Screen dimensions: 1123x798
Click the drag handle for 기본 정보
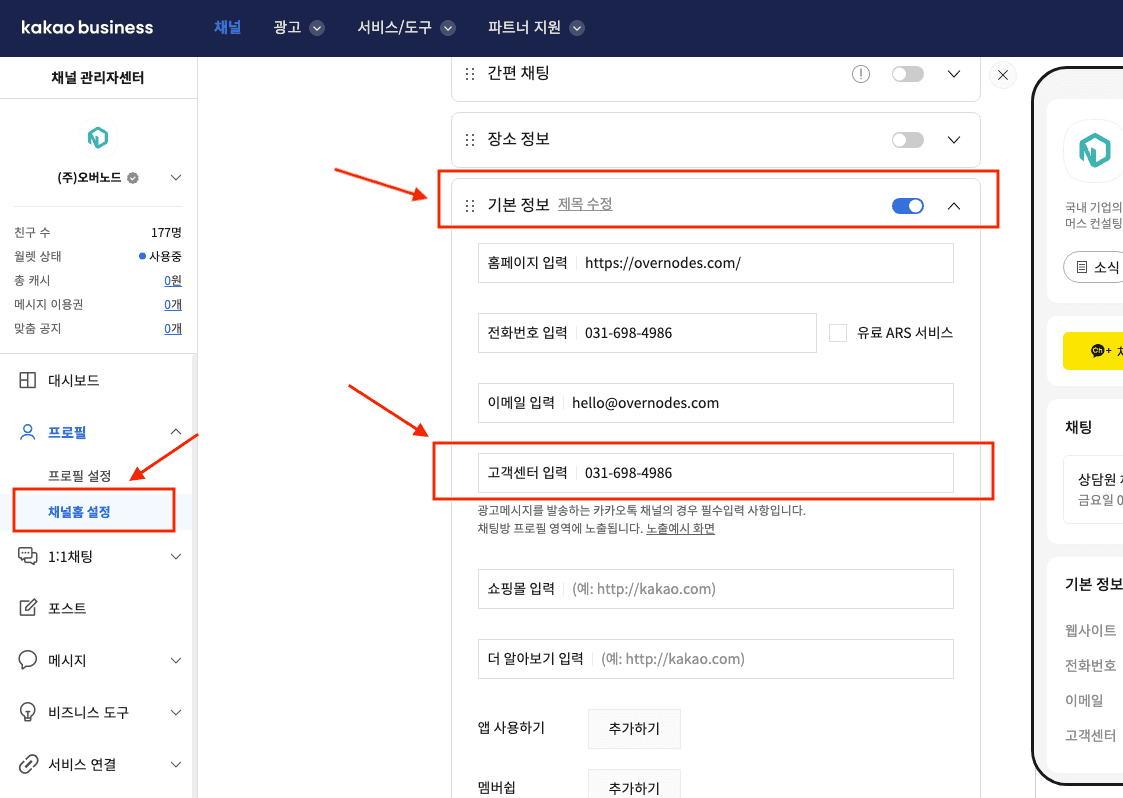[470, 206]
